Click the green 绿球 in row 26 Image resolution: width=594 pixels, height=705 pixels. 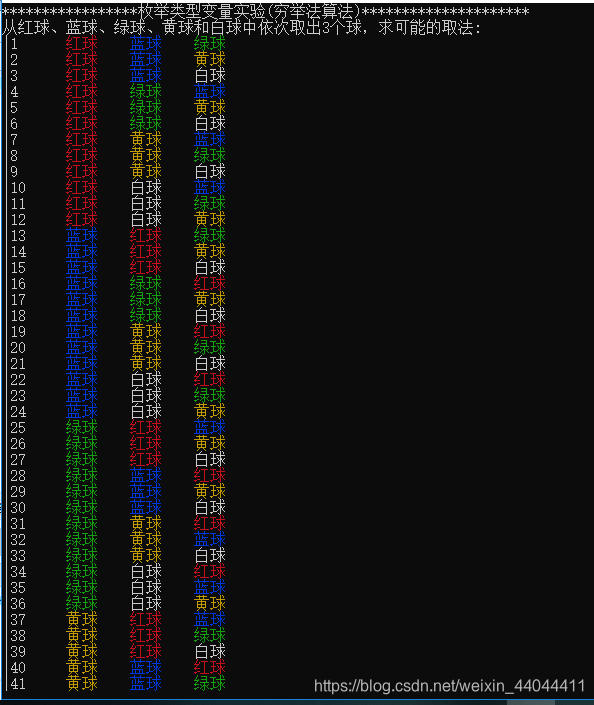pos(81,444)
